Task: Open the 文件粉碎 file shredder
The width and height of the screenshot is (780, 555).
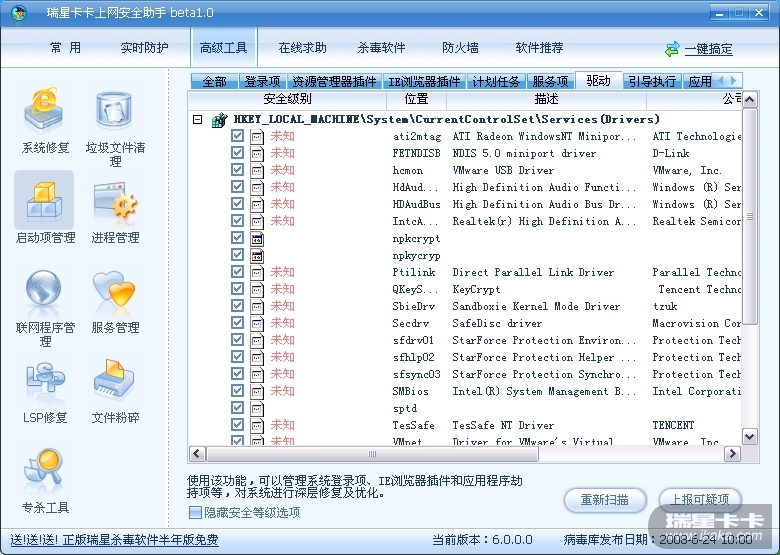Action: point(115,392)
